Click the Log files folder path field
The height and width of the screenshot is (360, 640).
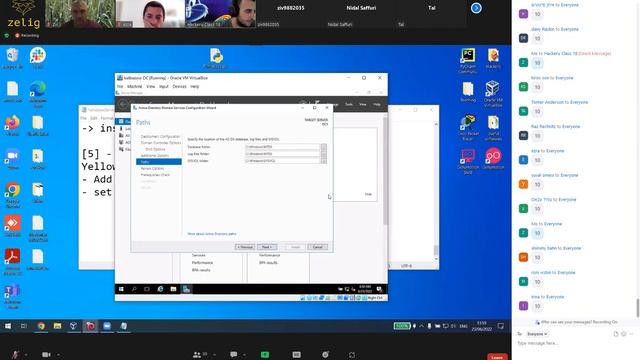coord(282,154)
